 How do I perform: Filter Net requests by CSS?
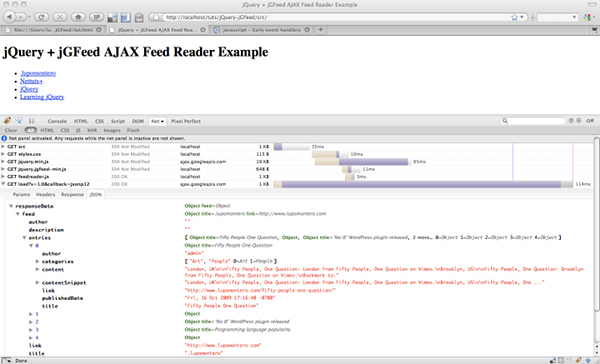tap(65, 130)
